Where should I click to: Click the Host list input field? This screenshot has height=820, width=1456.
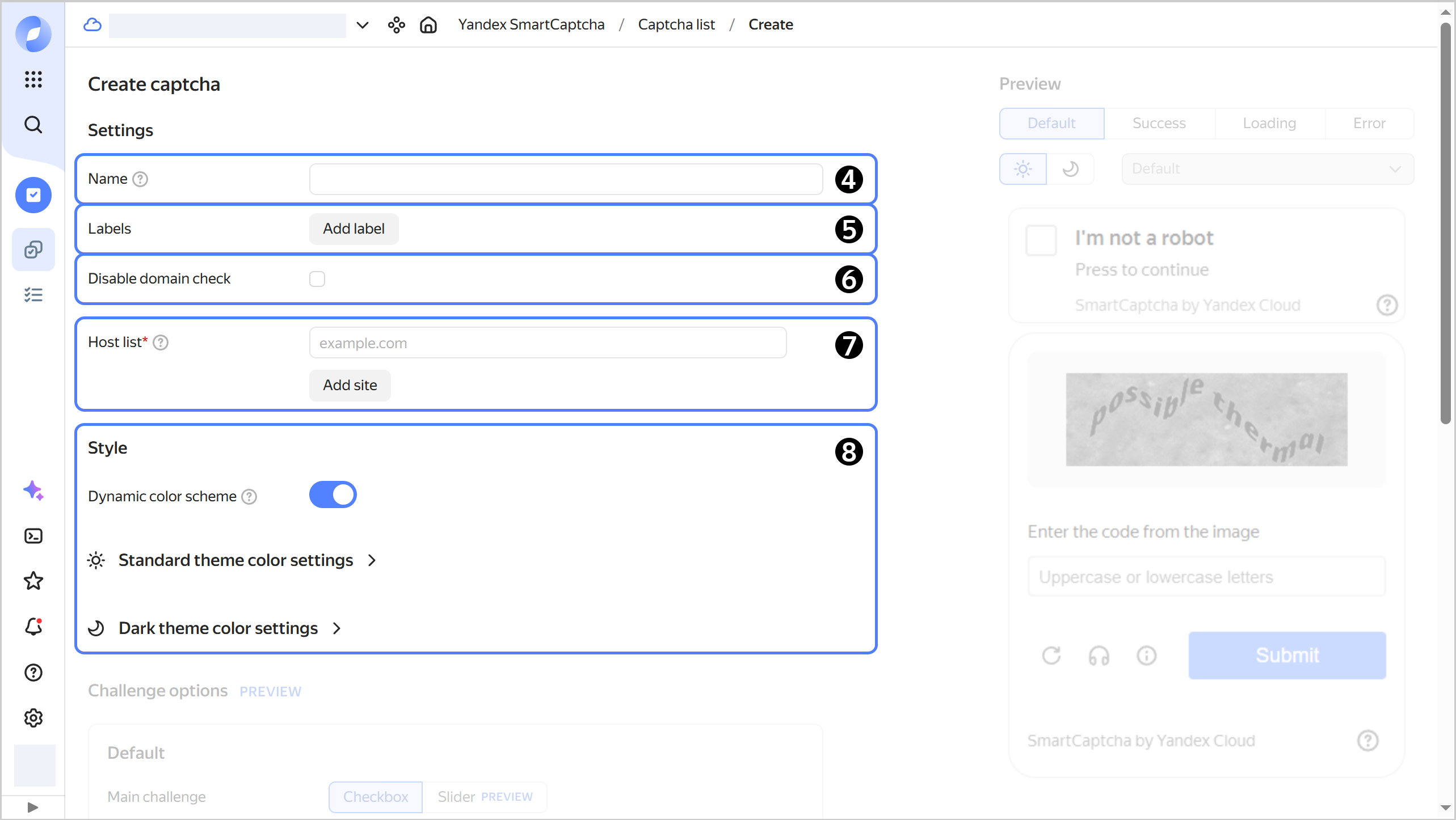548,343
